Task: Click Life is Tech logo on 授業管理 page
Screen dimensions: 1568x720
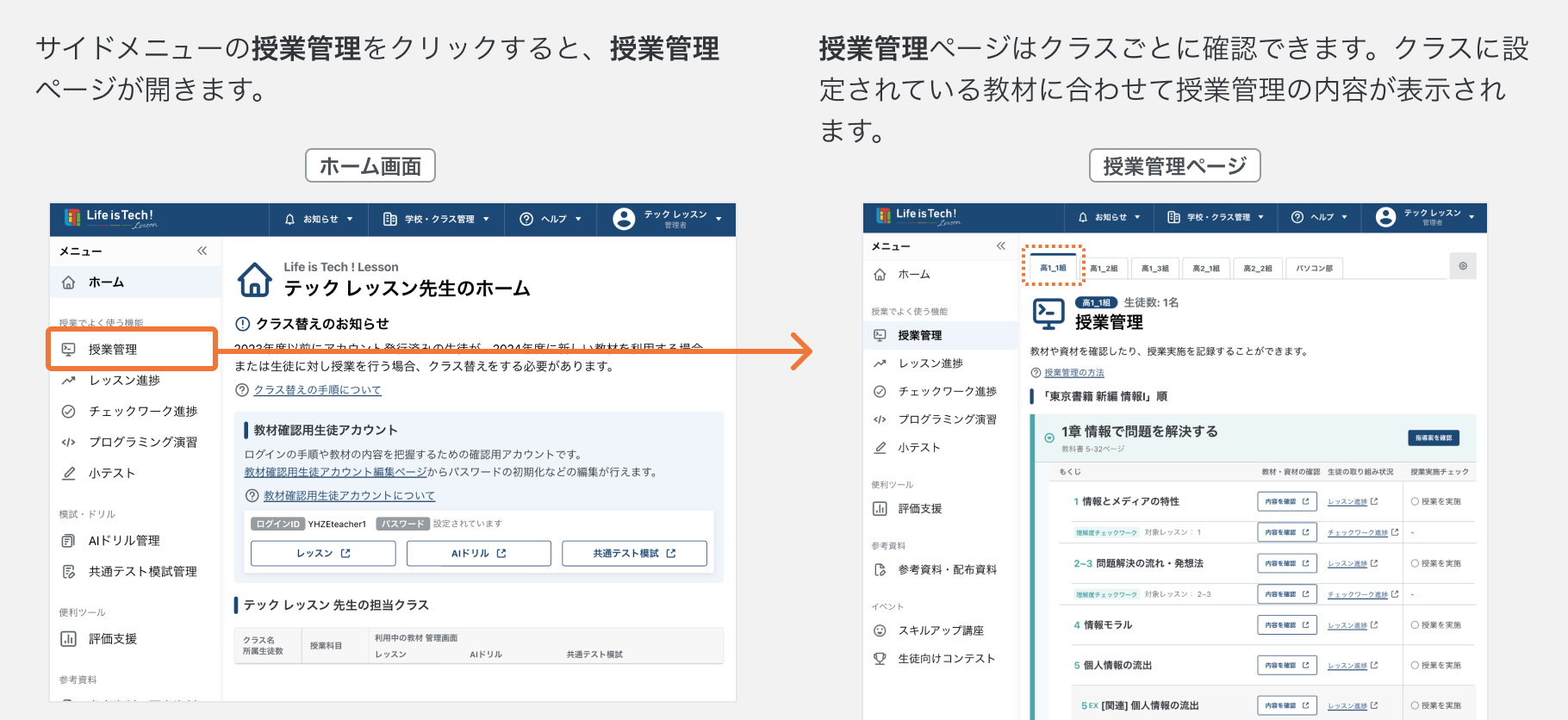Action: [918, 215]
